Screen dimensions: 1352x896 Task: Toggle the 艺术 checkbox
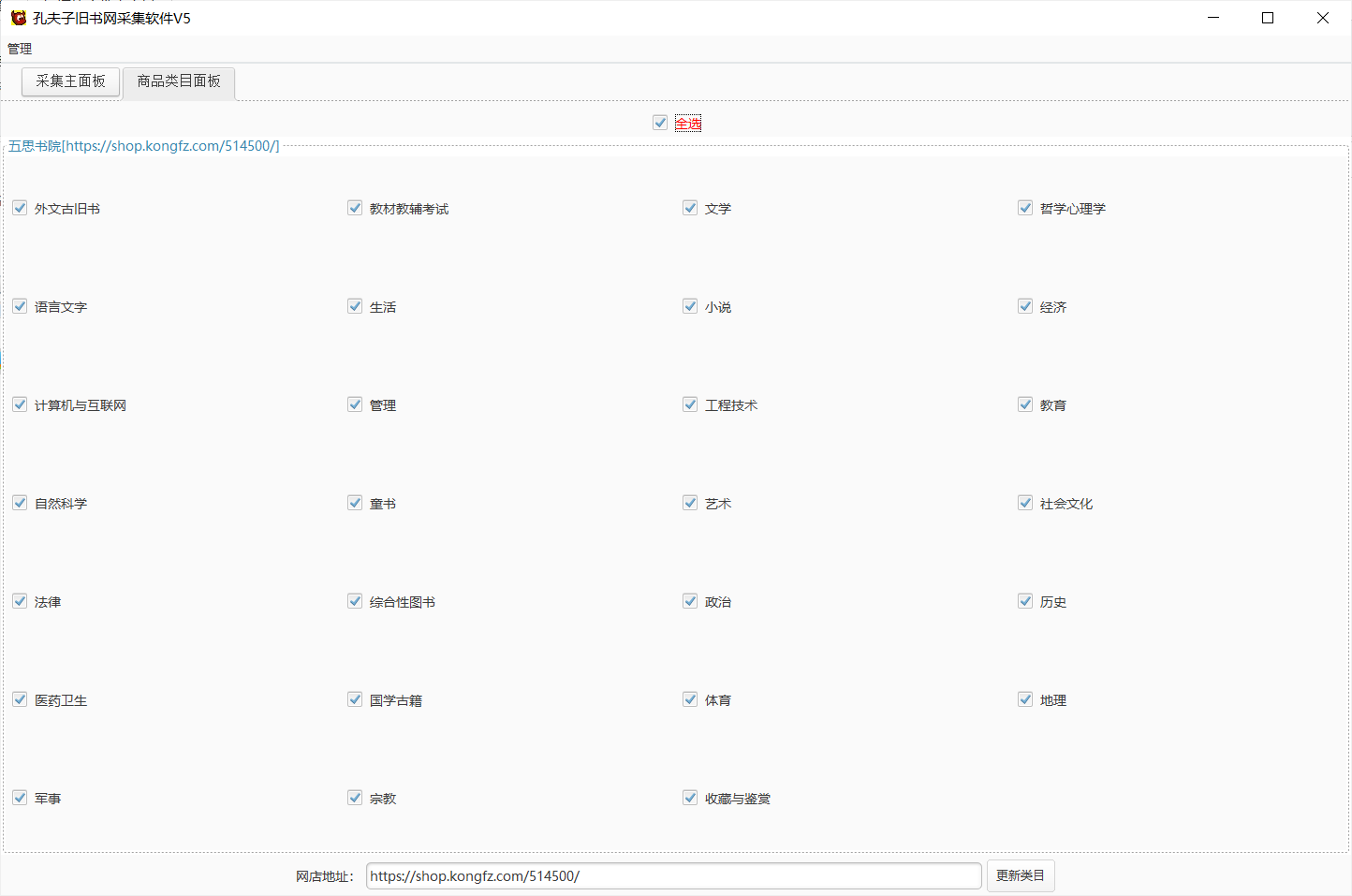point(690,503)
